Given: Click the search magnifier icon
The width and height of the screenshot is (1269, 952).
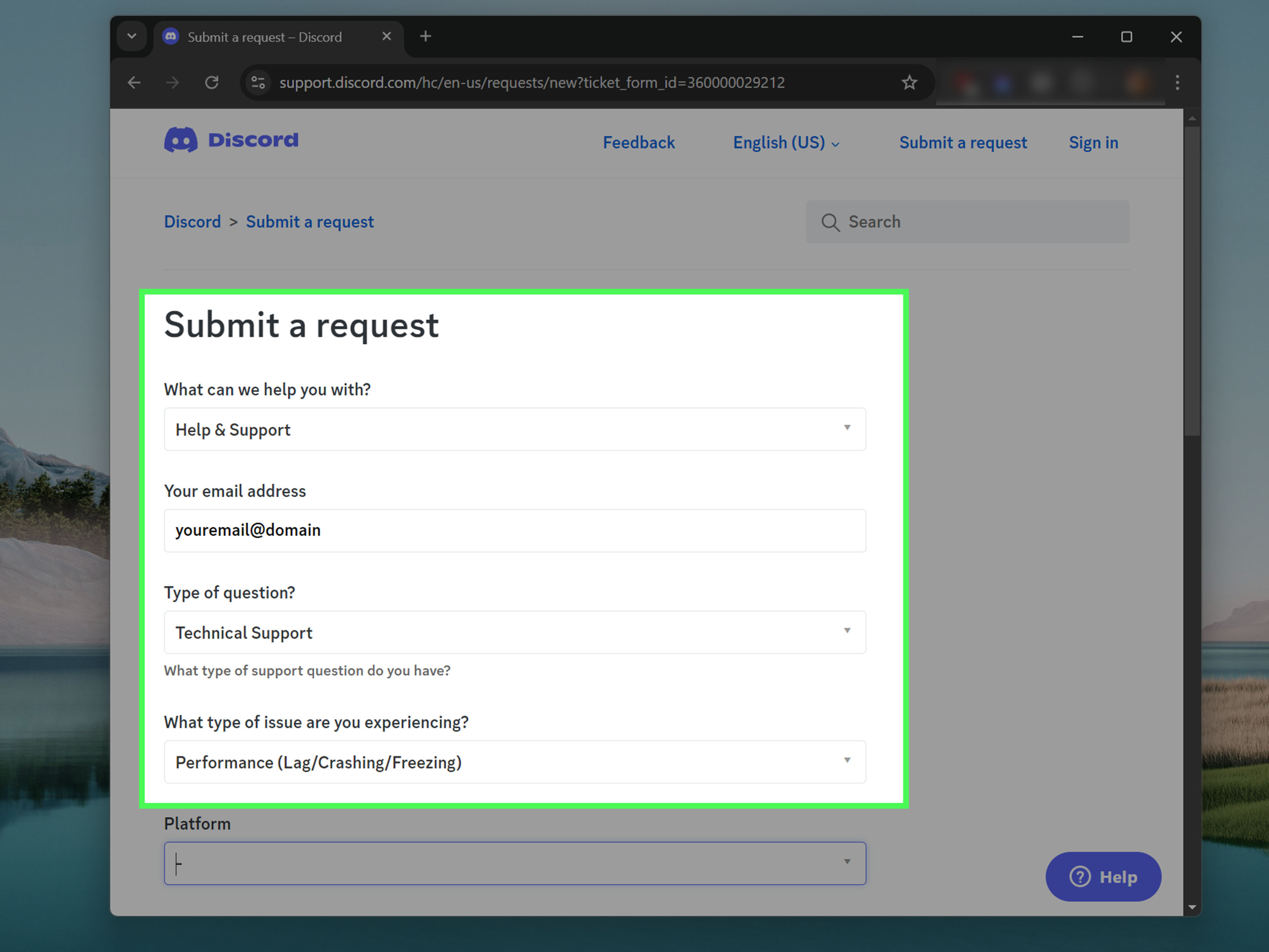Looking at the screenshot, I should [830, 222].
